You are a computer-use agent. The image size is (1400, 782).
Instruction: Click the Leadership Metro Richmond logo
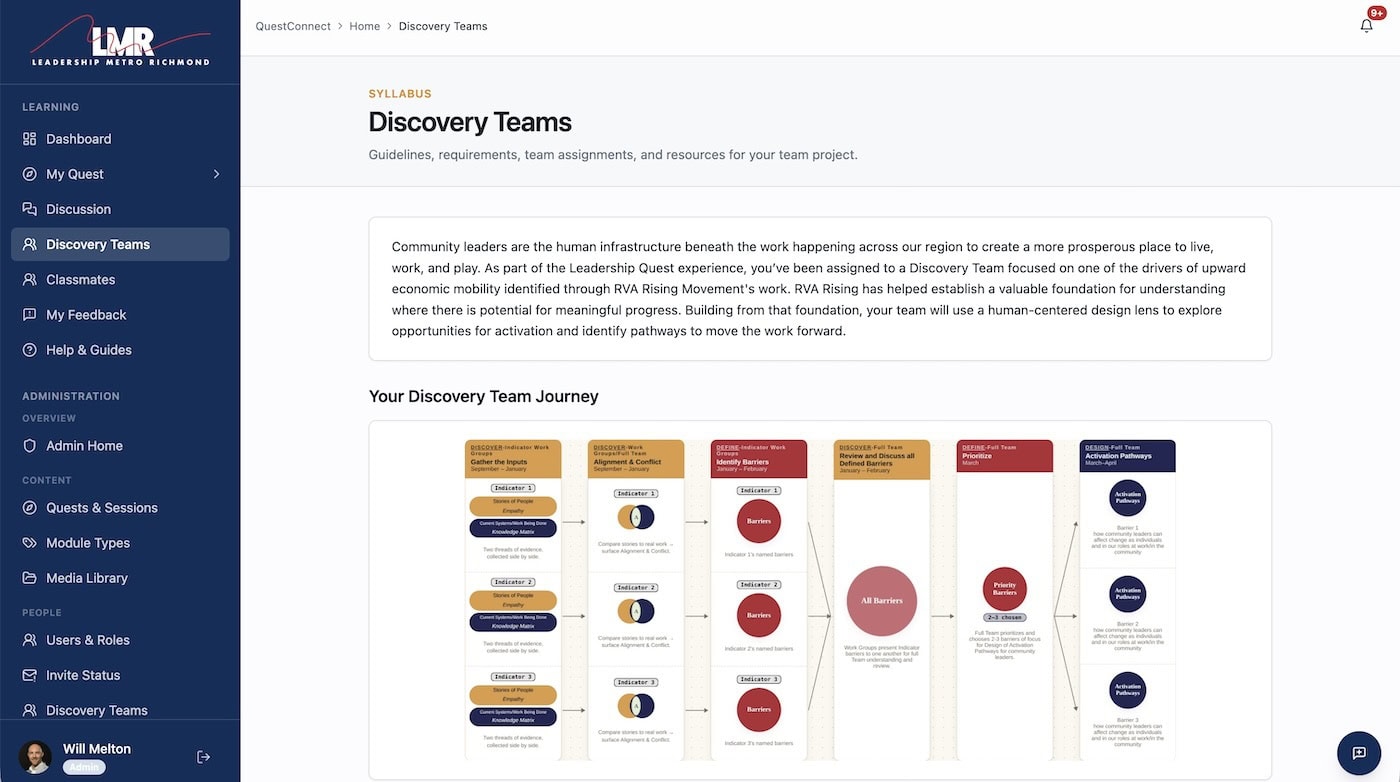click(x=120, y=43)
